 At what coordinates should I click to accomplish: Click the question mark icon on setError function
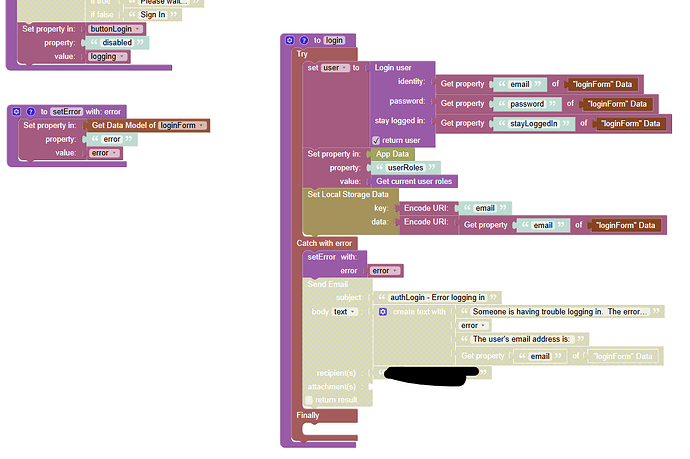[x=30, y=111]
